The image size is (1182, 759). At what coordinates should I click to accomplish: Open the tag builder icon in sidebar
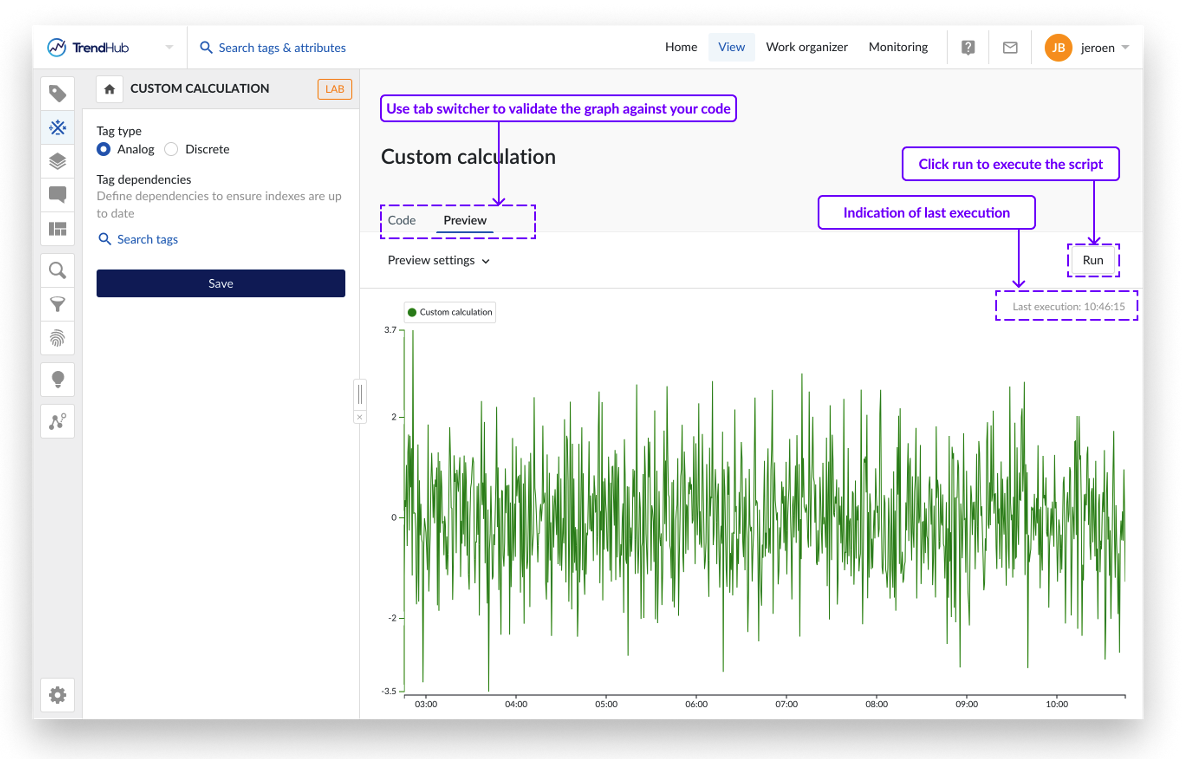(x=58, y=127)
